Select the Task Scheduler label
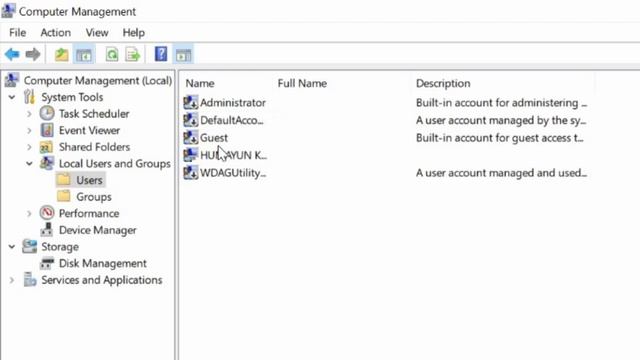Viewport: 640px width, 360px height. (94, 113)
